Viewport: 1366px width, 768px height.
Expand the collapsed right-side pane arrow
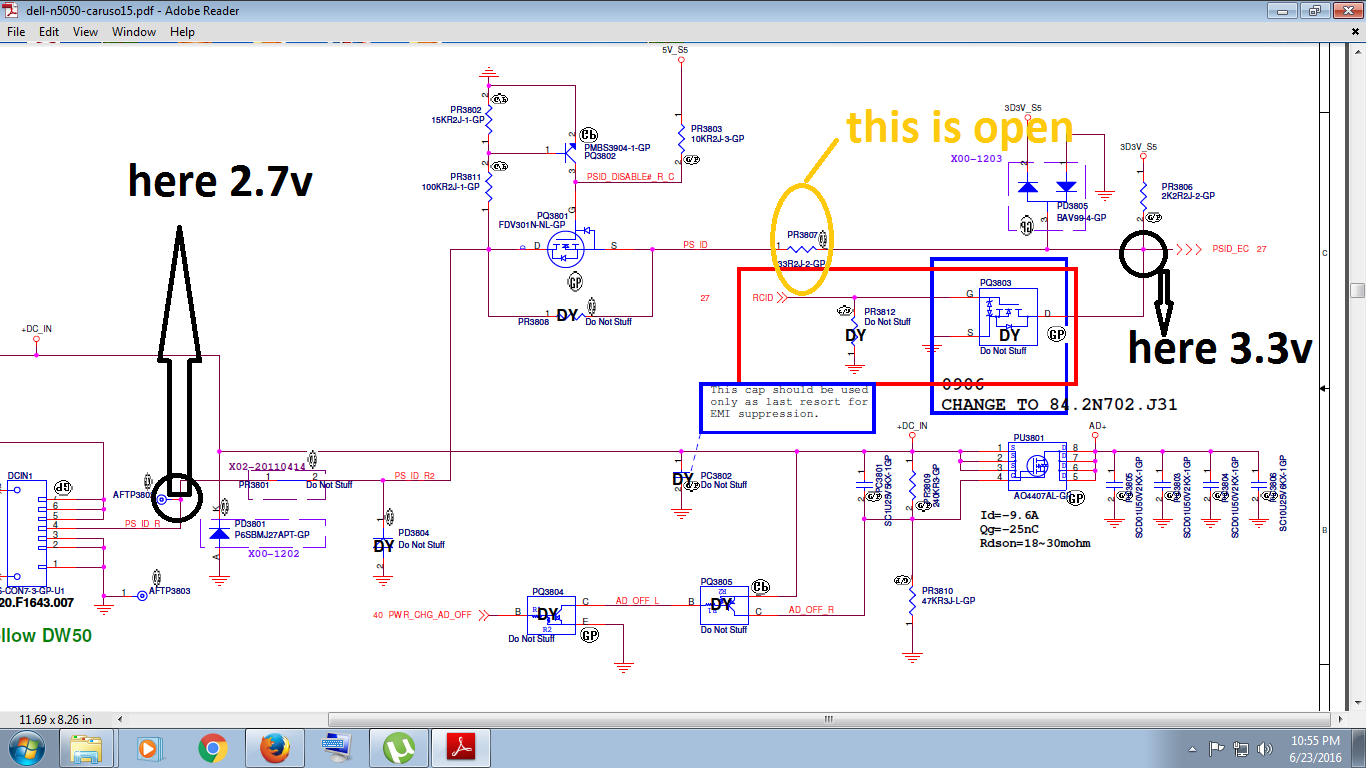(x=1324, y=387)
